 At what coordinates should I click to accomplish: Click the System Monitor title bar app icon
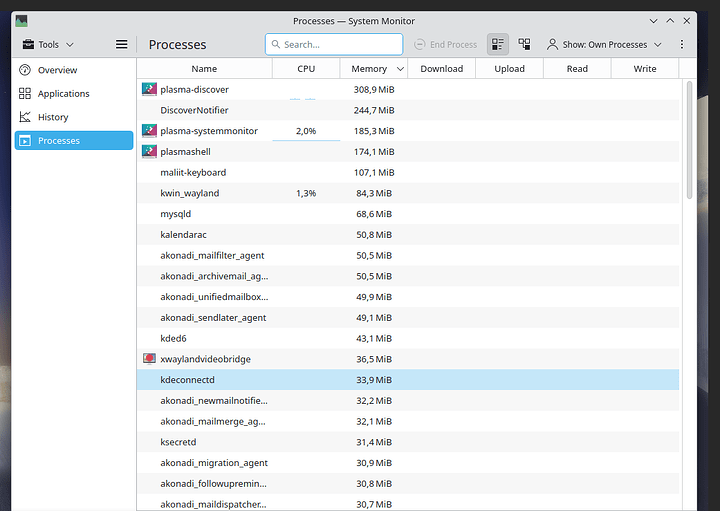click(x=22, y=20)
